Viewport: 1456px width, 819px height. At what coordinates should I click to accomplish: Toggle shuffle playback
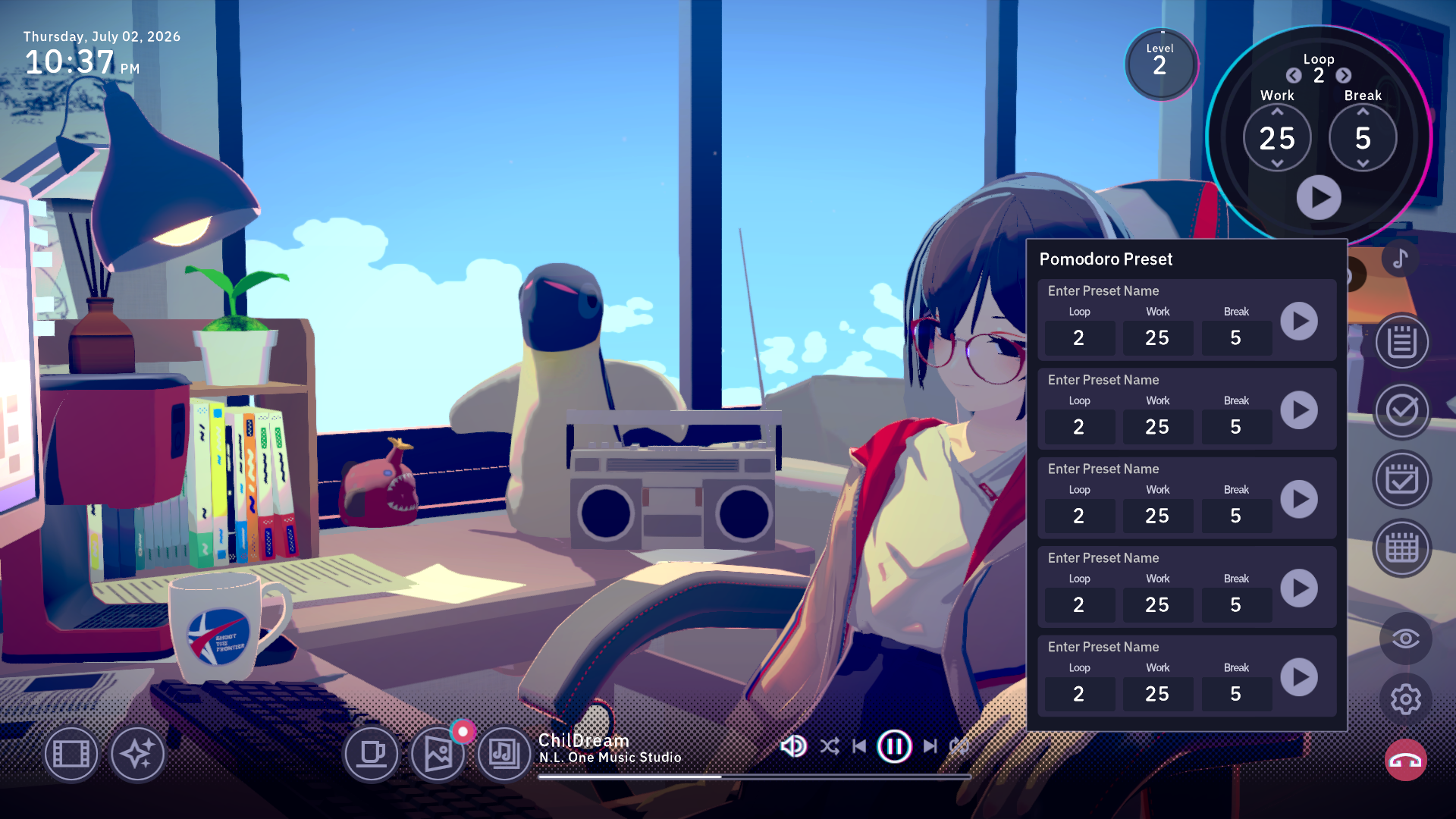830,746
